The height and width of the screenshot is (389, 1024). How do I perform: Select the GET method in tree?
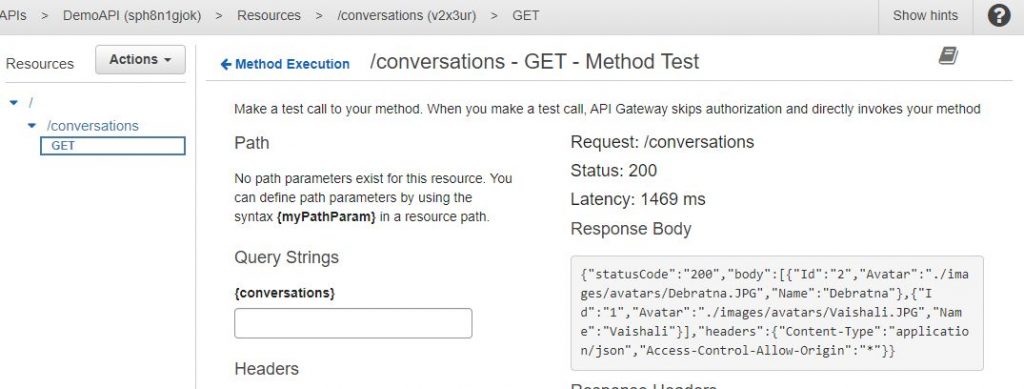pyautogui.click(x=113, y=146)
